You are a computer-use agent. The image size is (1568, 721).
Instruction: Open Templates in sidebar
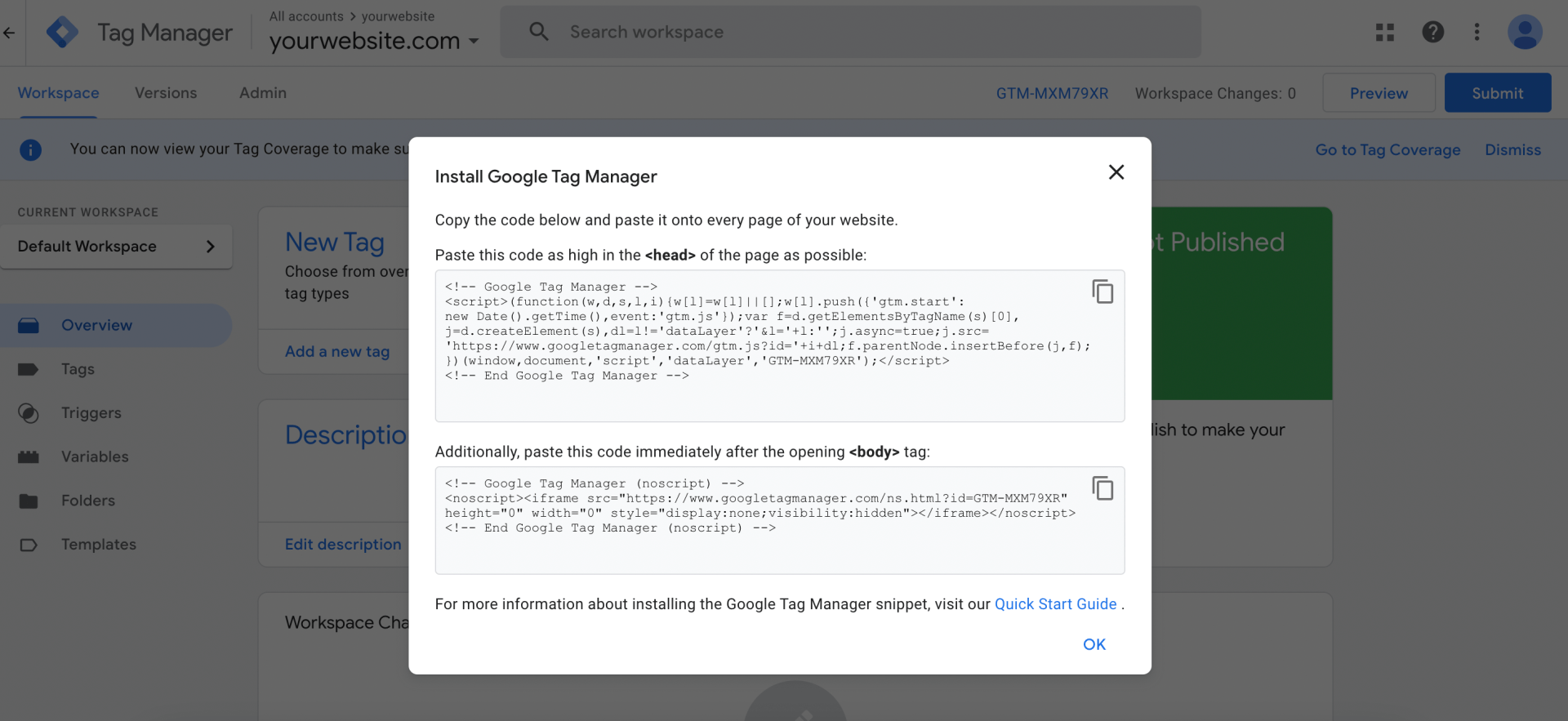[116, 545]
